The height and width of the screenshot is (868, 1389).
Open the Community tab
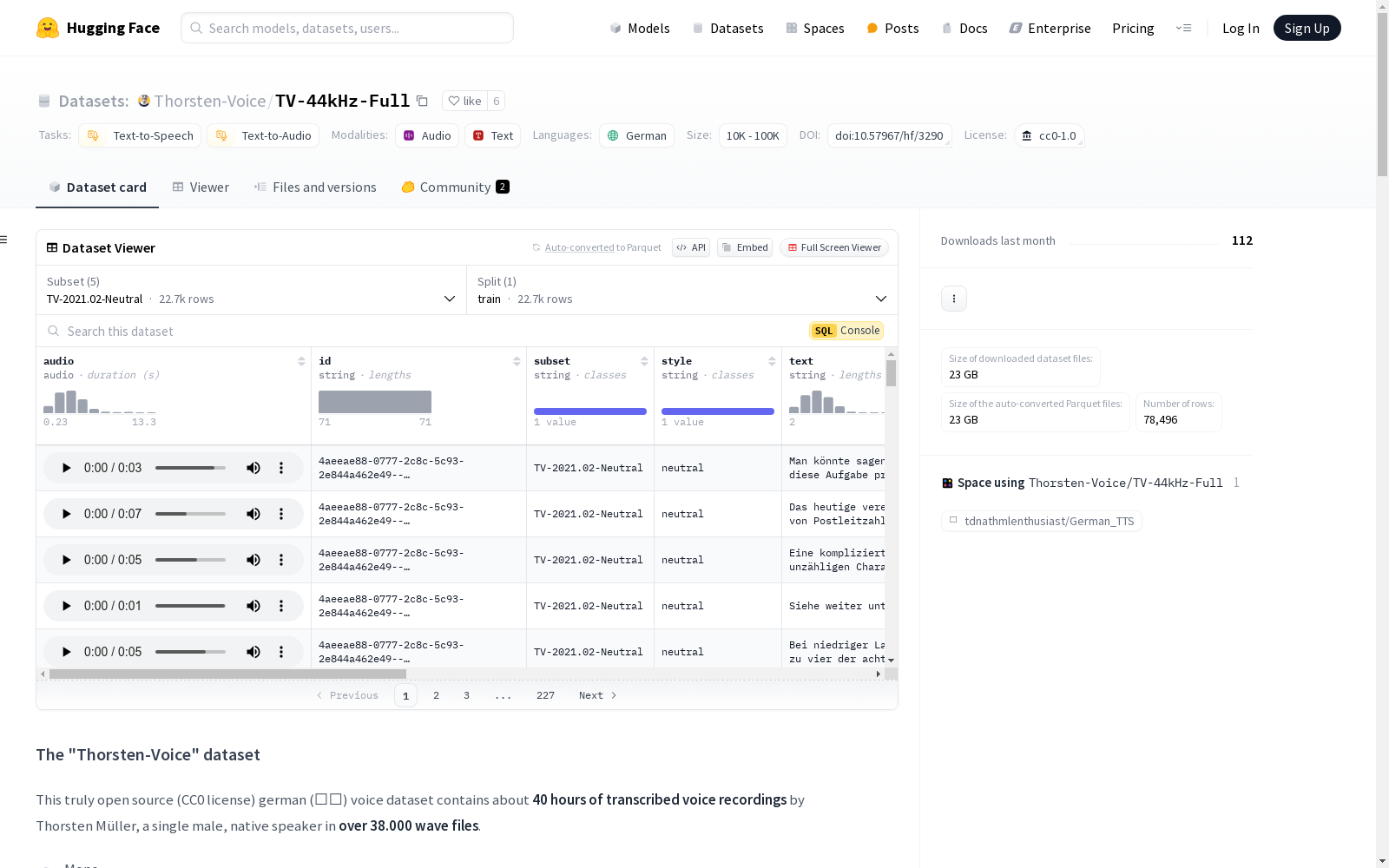tap(456, 187)
